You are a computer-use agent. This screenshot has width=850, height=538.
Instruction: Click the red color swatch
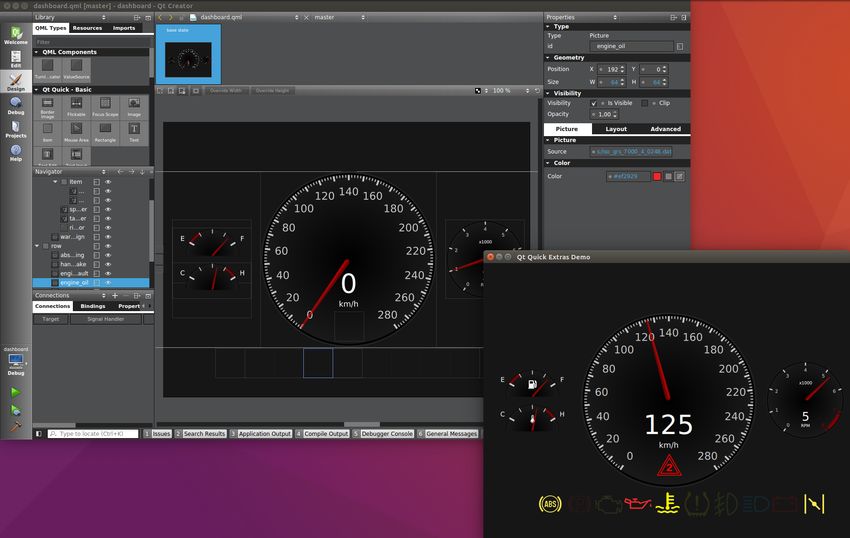pos(657,176)
